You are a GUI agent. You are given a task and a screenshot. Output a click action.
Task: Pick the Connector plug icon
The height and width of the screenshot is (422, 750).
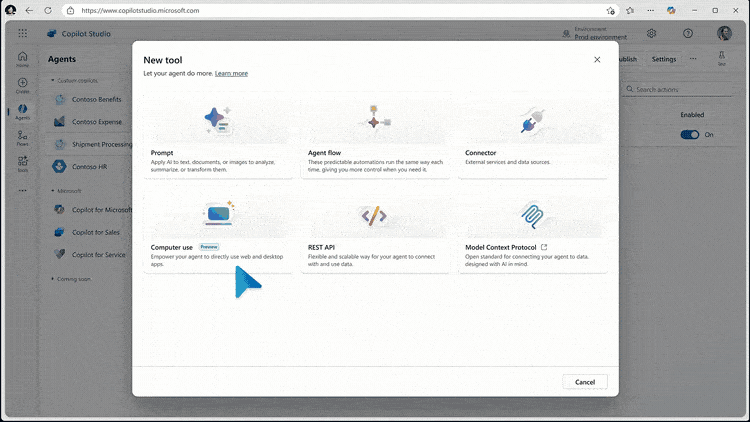531,121
